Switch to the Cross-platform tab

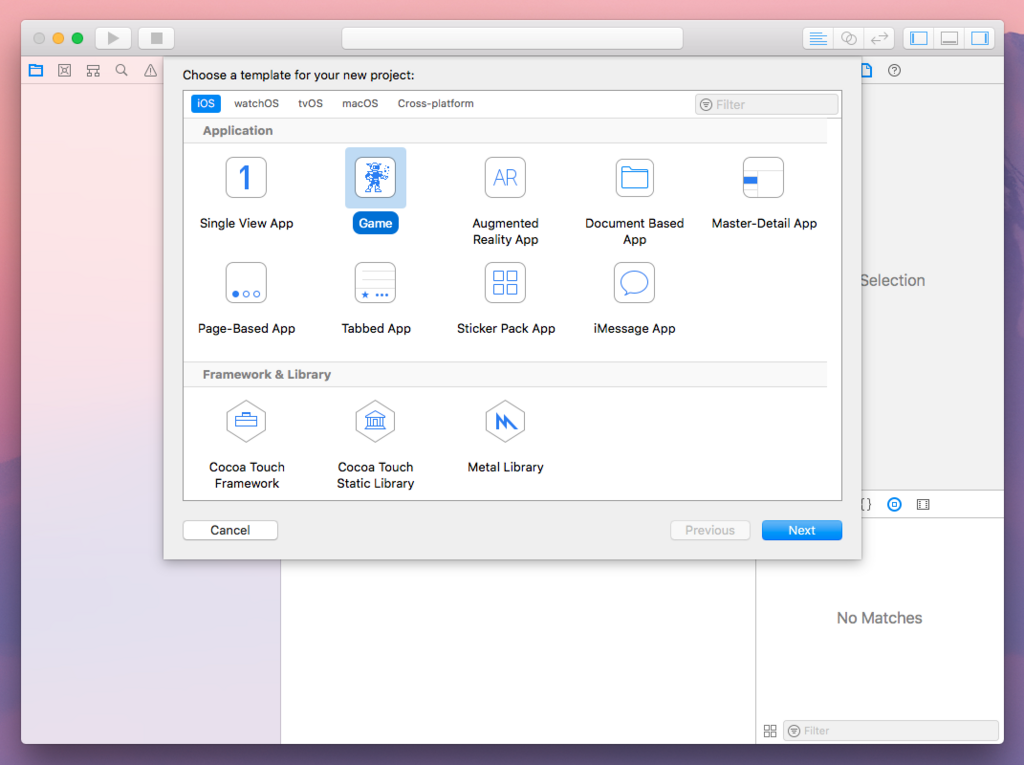click(x=436, y=103)
